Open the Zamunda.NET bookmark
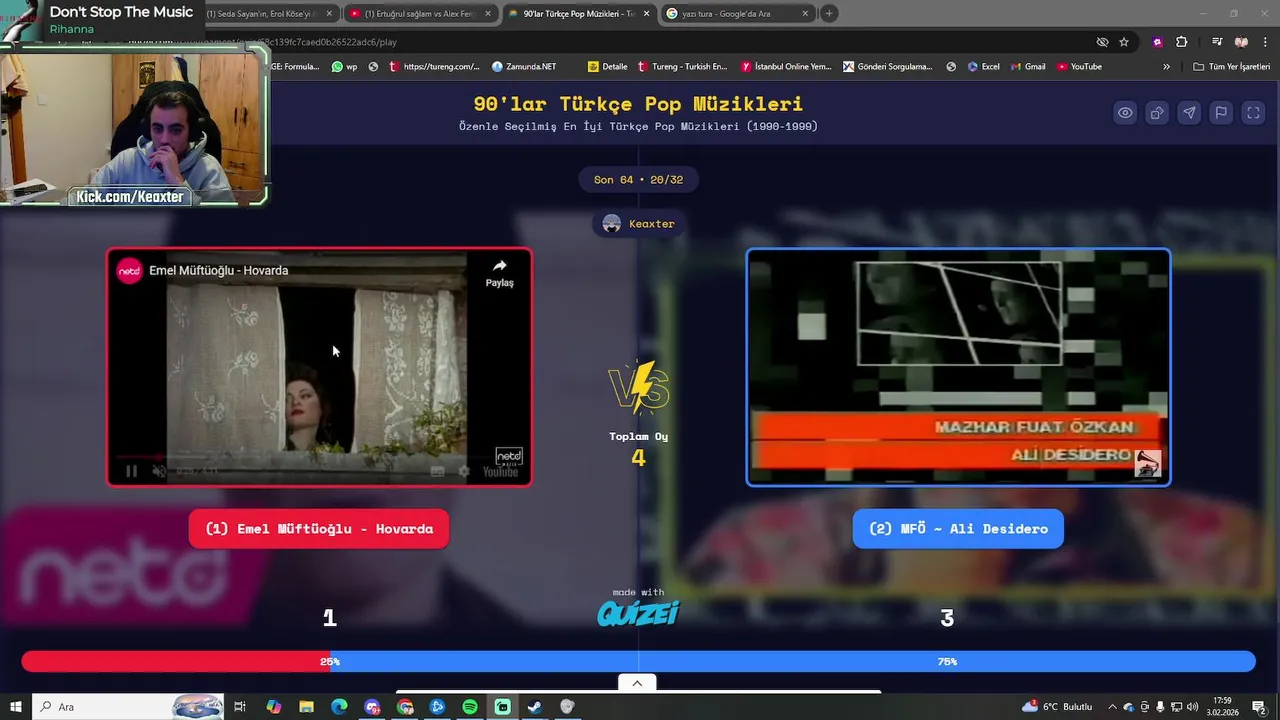The width and height of the screenshot is (1280, 720). (524, 67)
